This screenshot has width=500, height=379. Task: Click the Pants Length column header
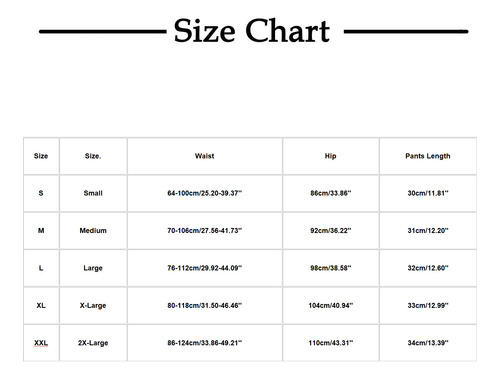click(428, 156)
